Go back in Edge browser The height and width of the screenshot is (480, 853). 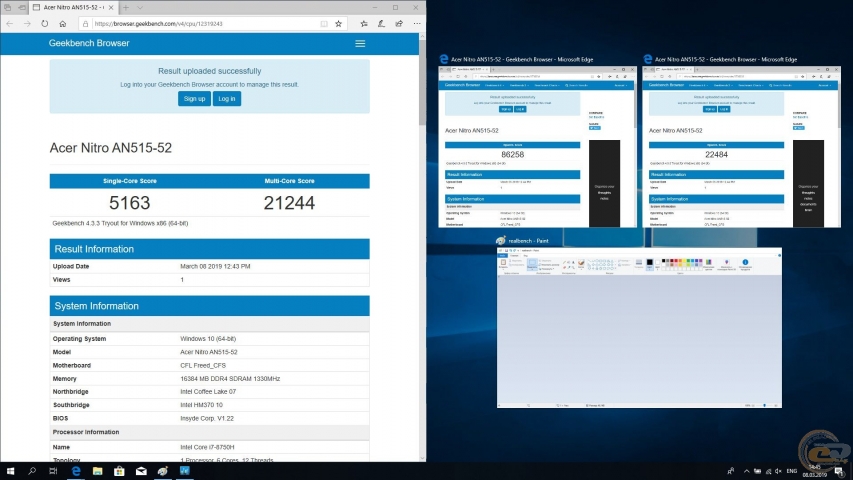pos(9,23)
